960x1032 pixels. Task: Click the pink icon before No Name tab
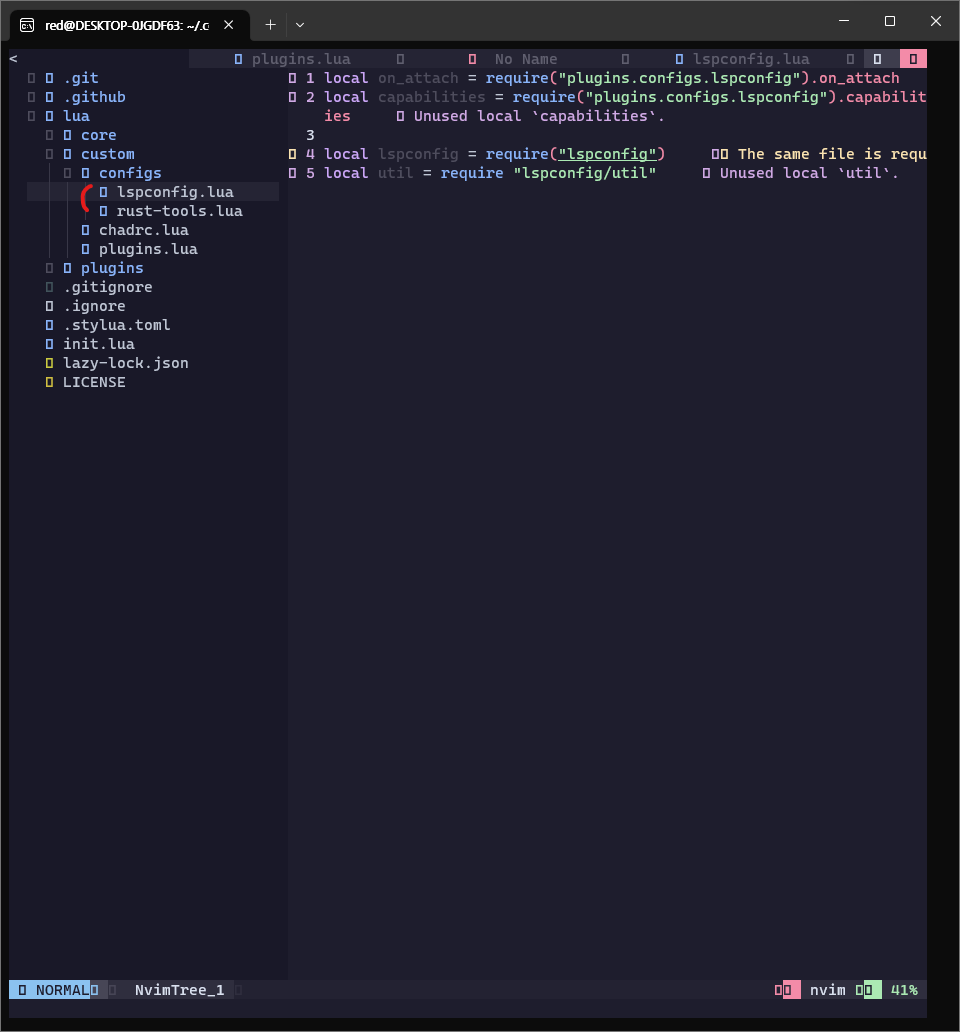472,59
